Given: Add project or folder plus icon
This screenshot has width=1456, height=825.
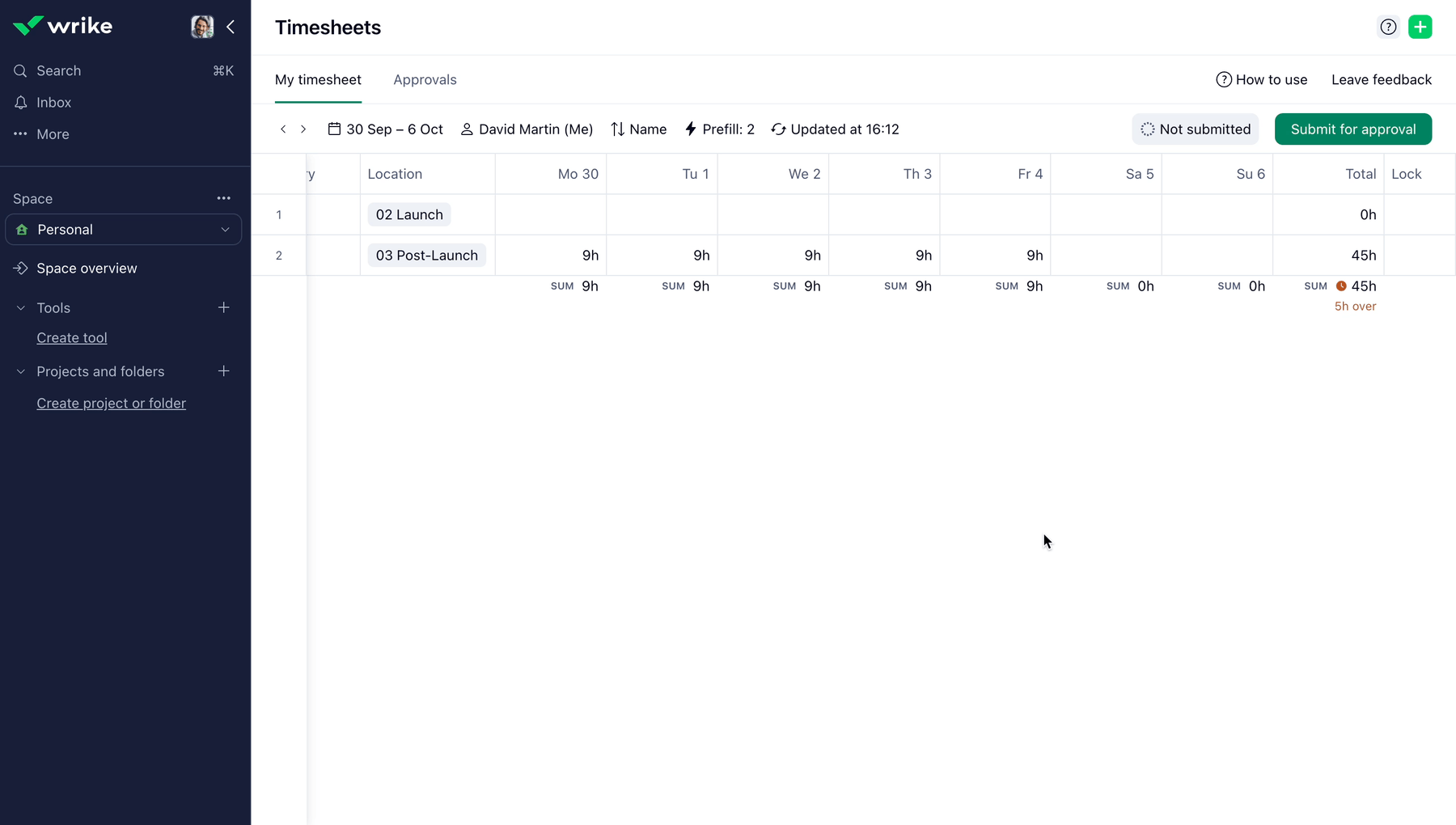Looking at the screenshot, I should (224, 371).
